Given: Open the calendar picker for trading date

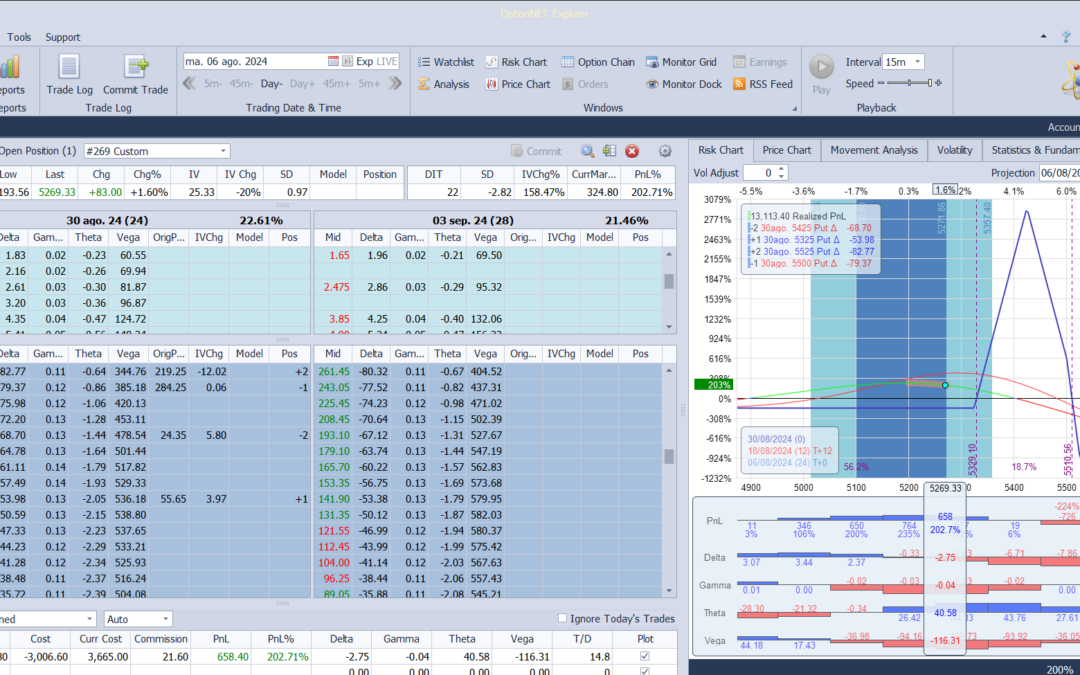Looking at the screenshot, I should 333,61.
